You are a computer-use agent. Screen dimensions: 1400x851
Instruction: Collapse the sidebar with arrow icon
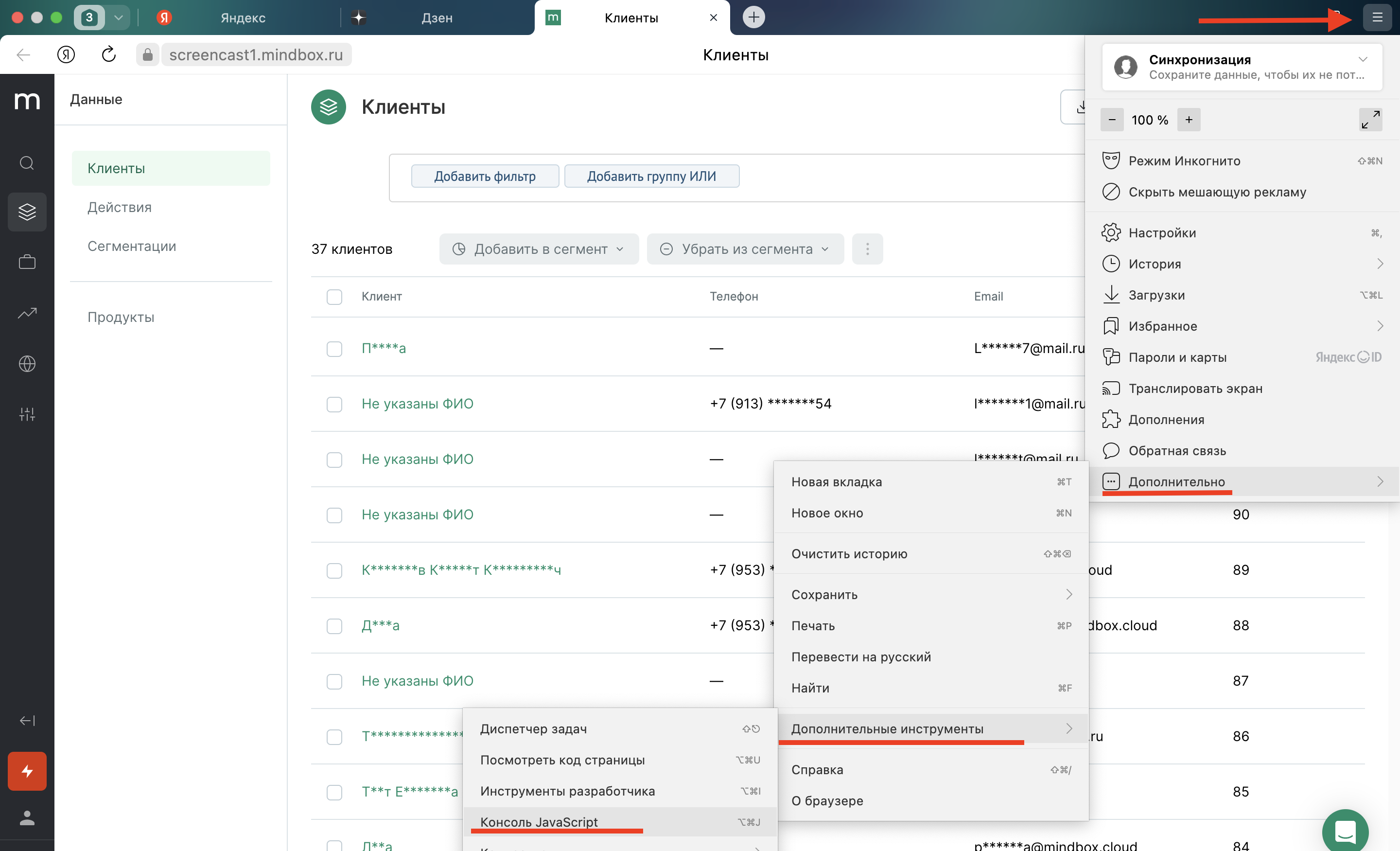(27, 721)
